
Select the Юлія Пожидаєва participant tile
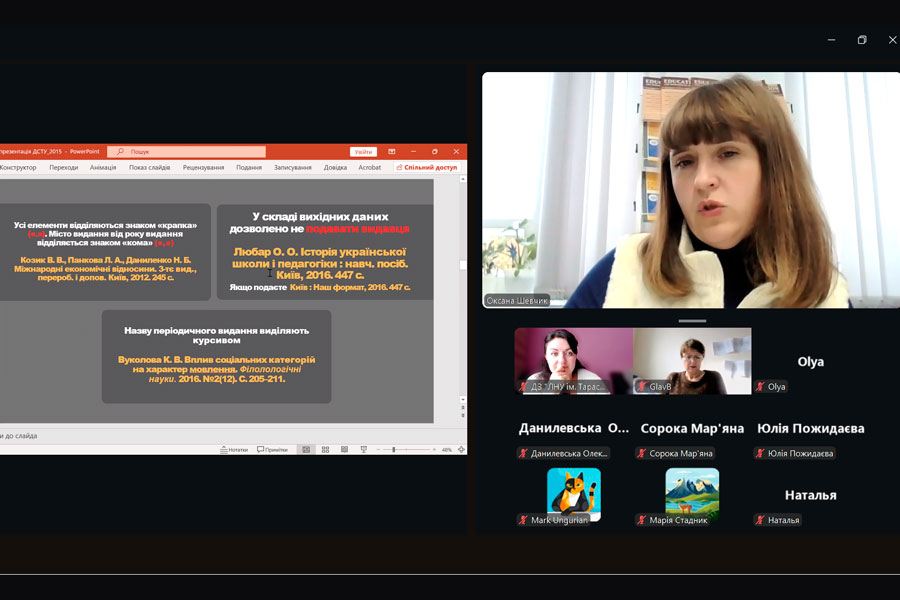[810, 428]
